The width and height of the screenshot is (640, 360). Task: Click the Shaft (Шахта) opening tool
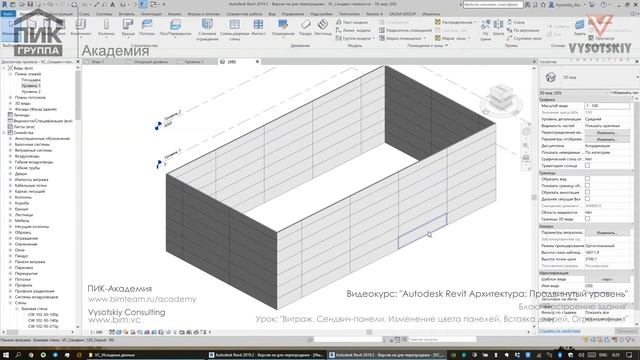(x=498, y=27)
